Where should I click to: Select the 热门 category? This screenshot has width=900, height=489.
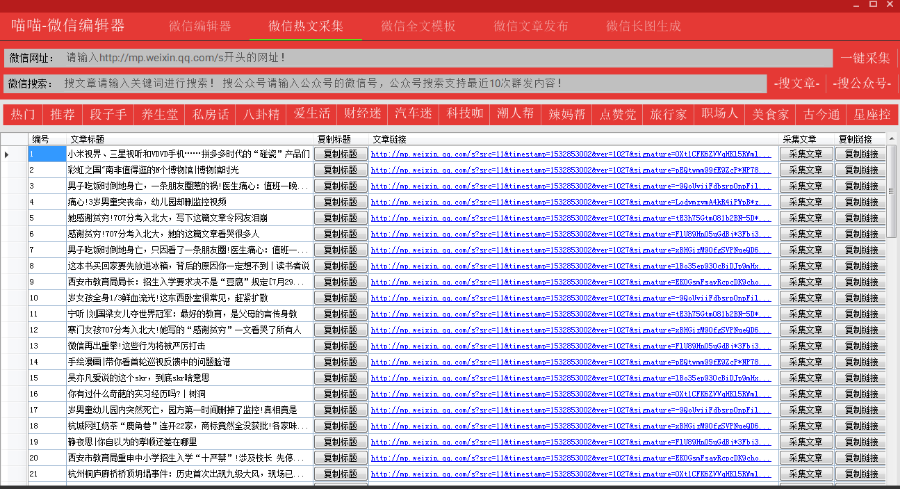pos(23,114)
